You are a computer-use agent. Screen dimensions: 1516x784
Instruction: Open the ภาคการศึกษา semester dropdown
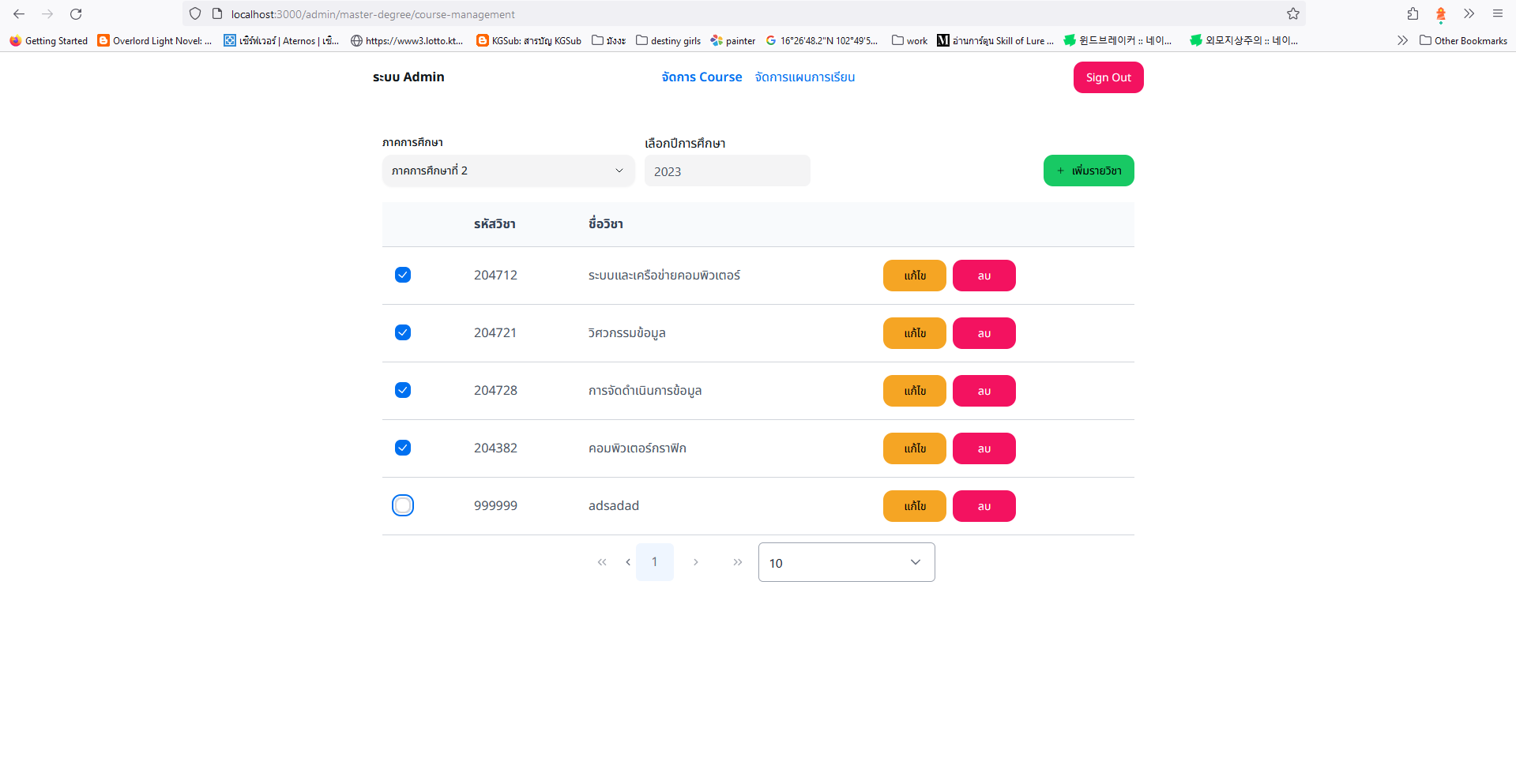pyautogui.click(x=508, y=171)
